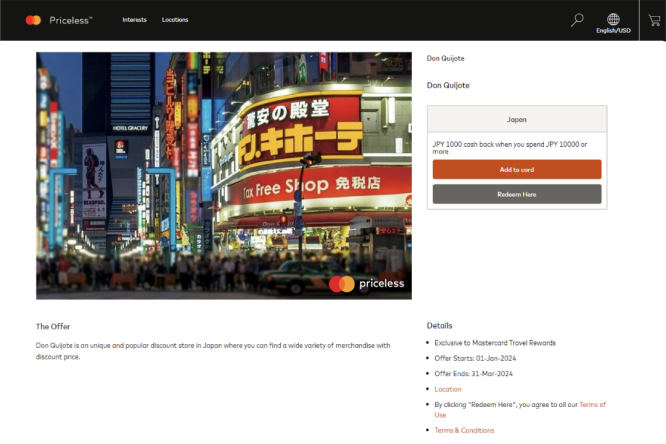Open the Location link in Details
The width and height of the screenshot is (666, 444).
tap(448, 389)
